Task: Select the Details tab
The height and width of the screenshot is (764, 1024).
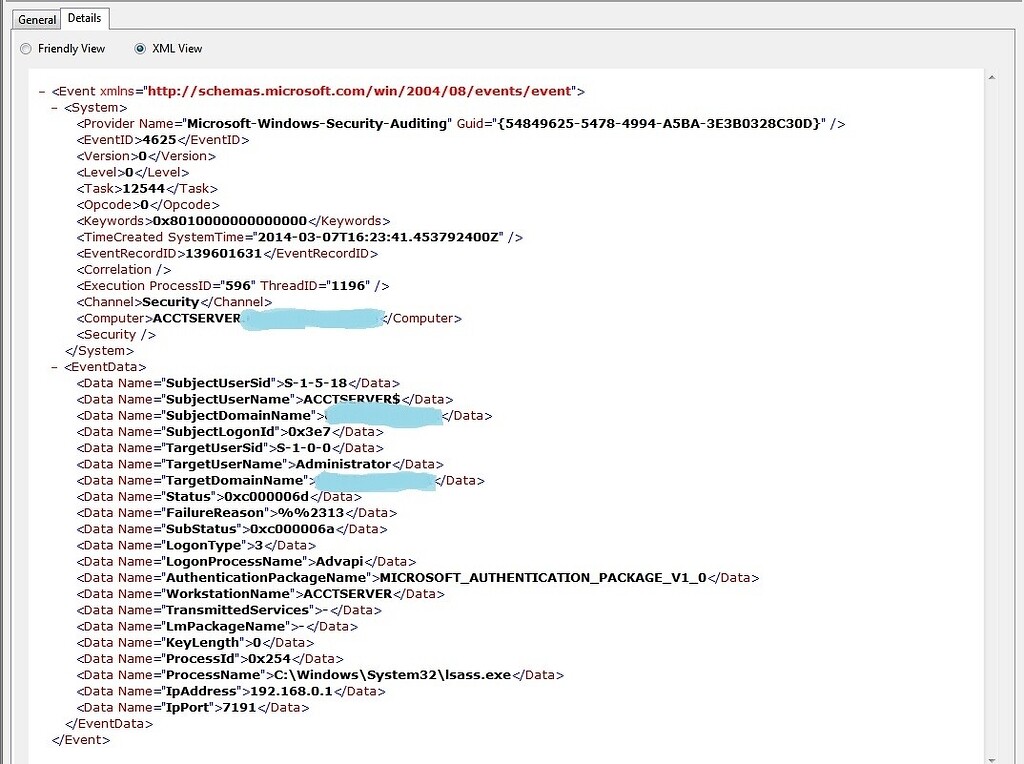Action: click(x=84, y=17)
